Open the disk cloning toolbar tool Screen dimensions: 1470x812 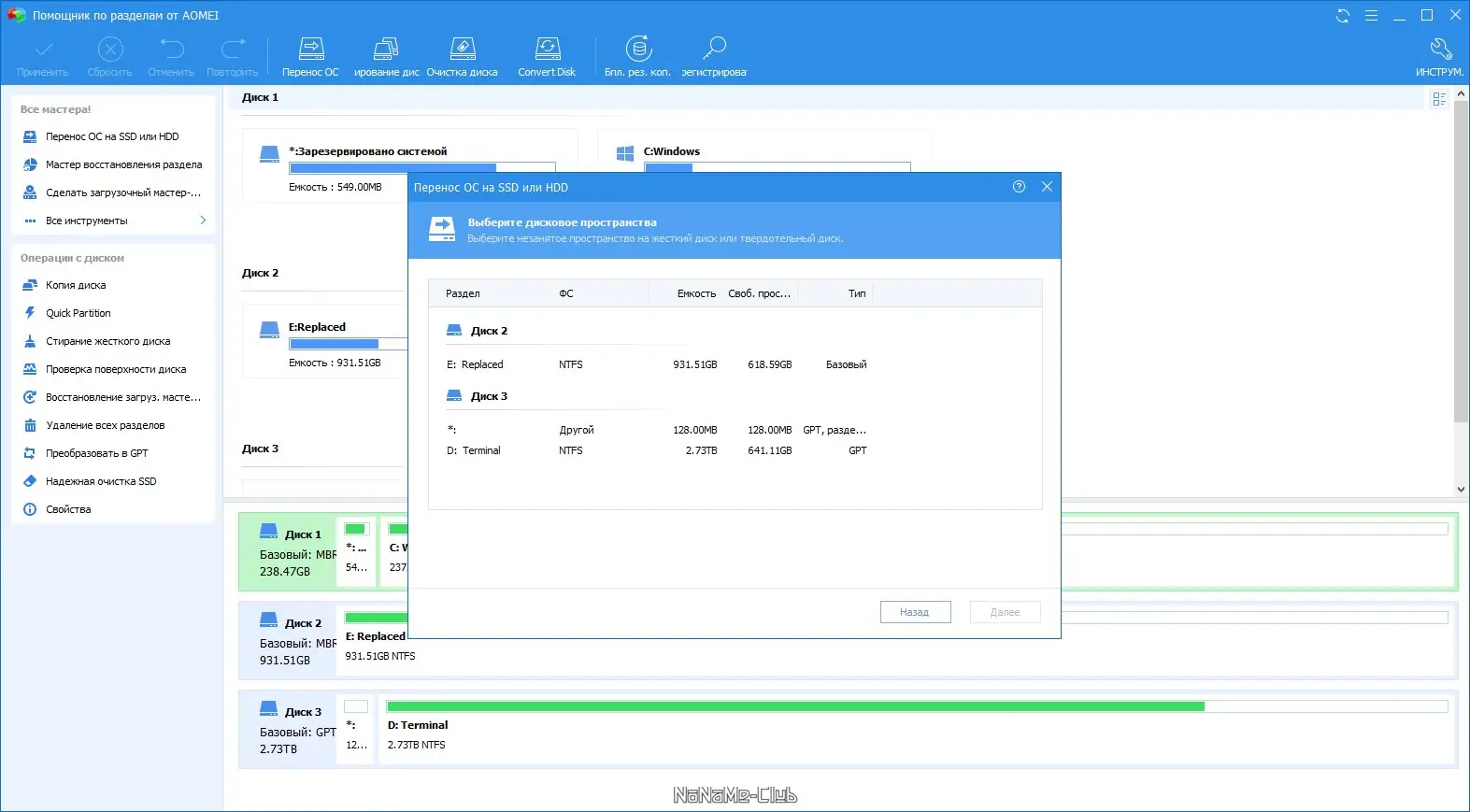[386, 56]
